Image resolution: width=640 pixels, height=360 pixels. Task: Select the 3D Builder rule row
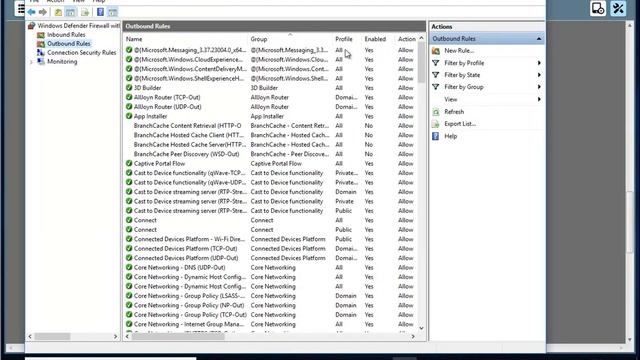coord(271,88)
